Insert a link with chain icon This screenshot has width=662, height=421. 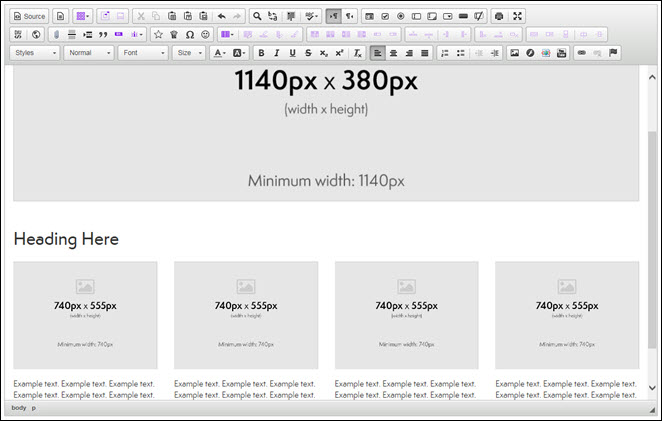[582, 52]
